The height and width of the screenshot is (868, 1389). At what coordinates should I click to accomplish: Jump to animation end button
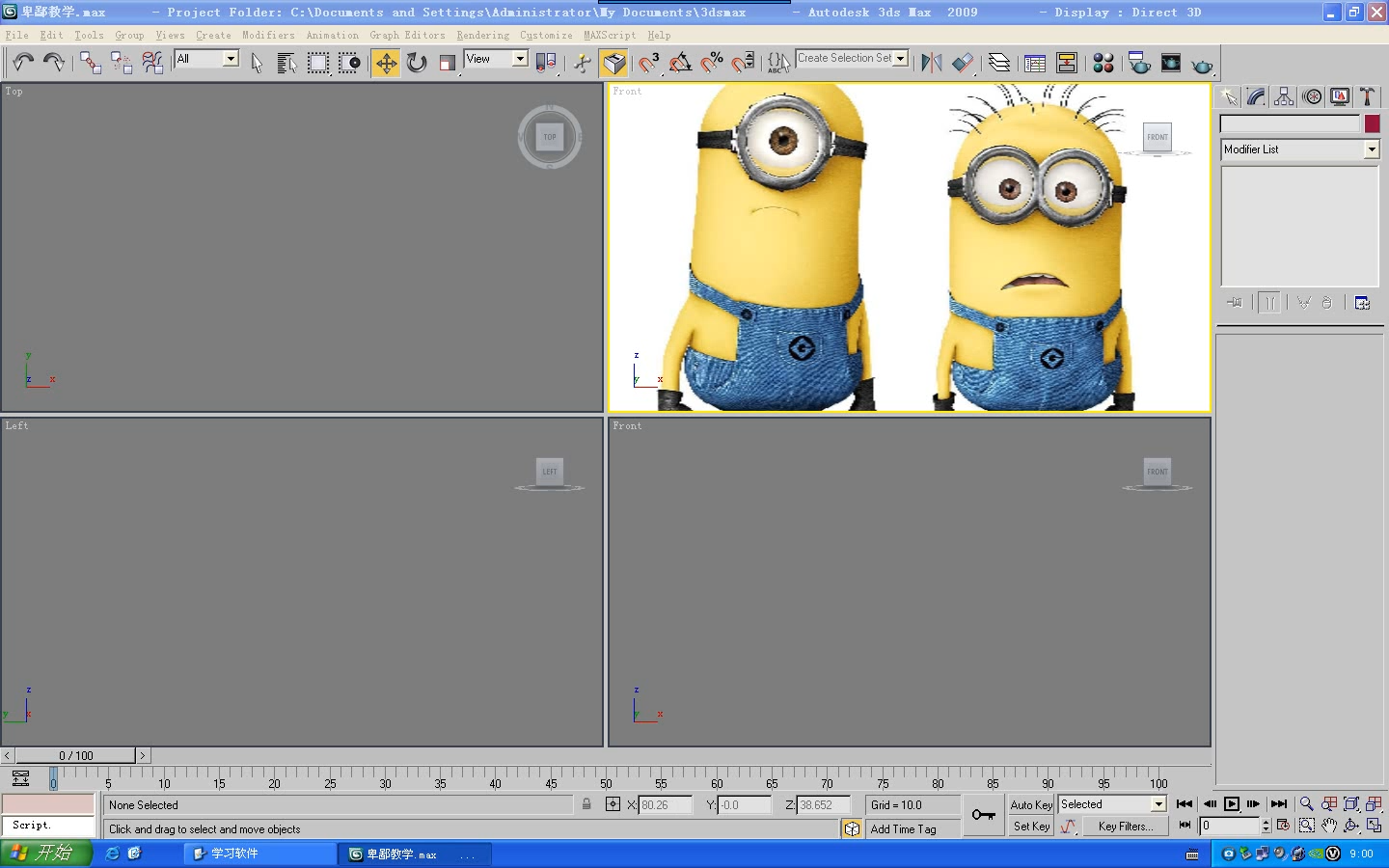(x=1279, y=804)
